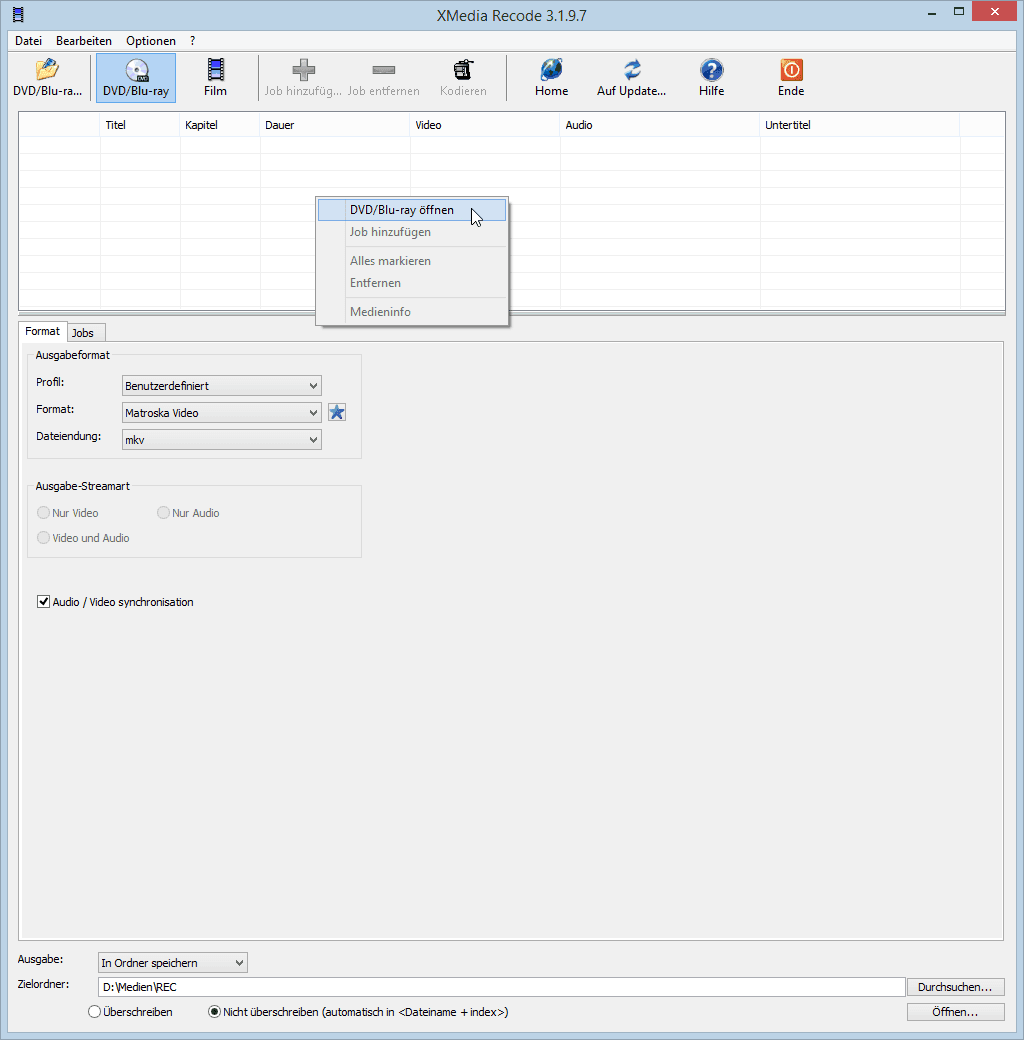Viewport: 1024px width, 1040px height.
Task: Choose Job hinzufügen in context menu
Action: [x=412, y=232]
